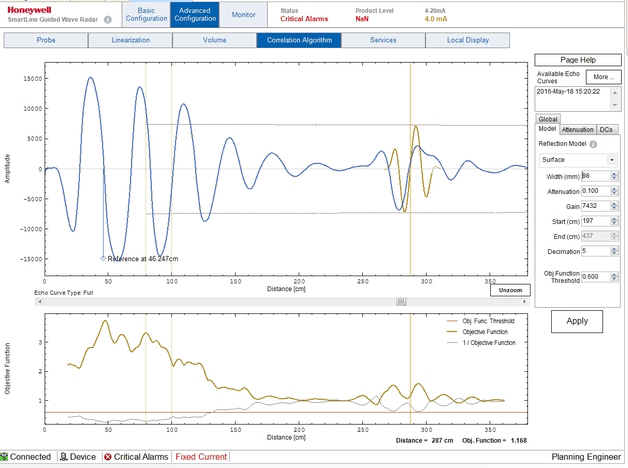Click the Reflection Model info icon
628x468 pixels.
coord(593,144)
